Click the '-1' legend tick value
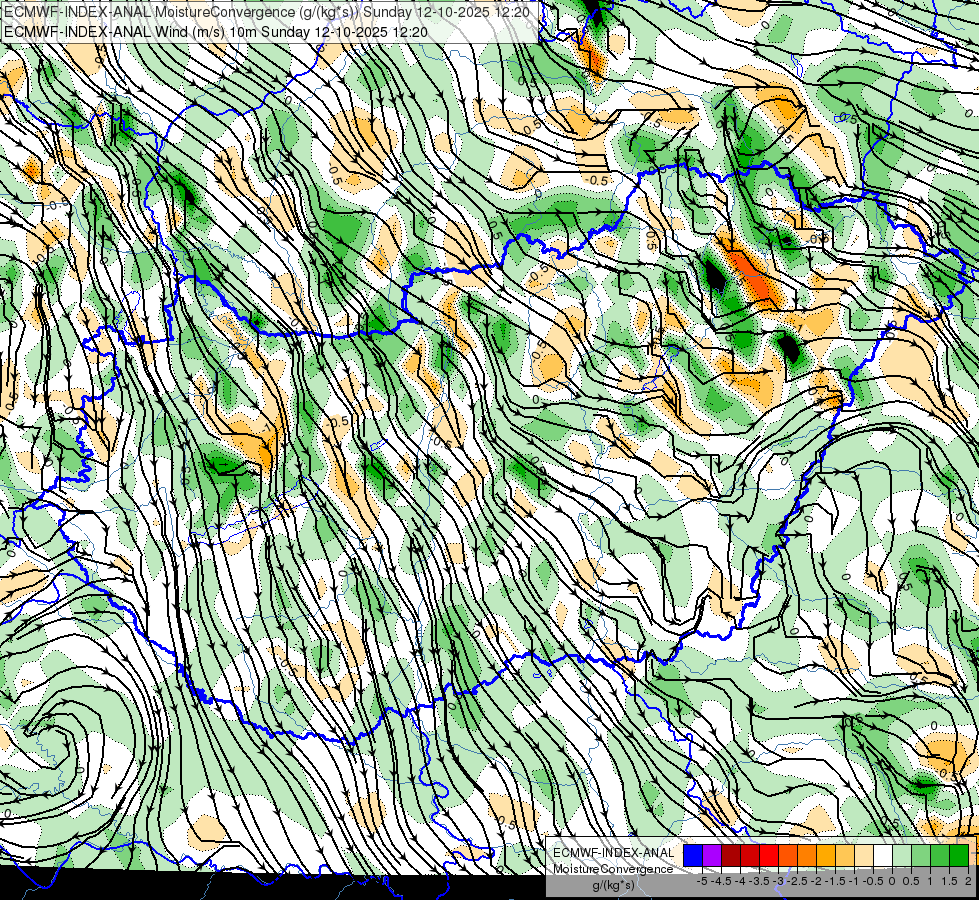979x900 pixels. point(854,881)
